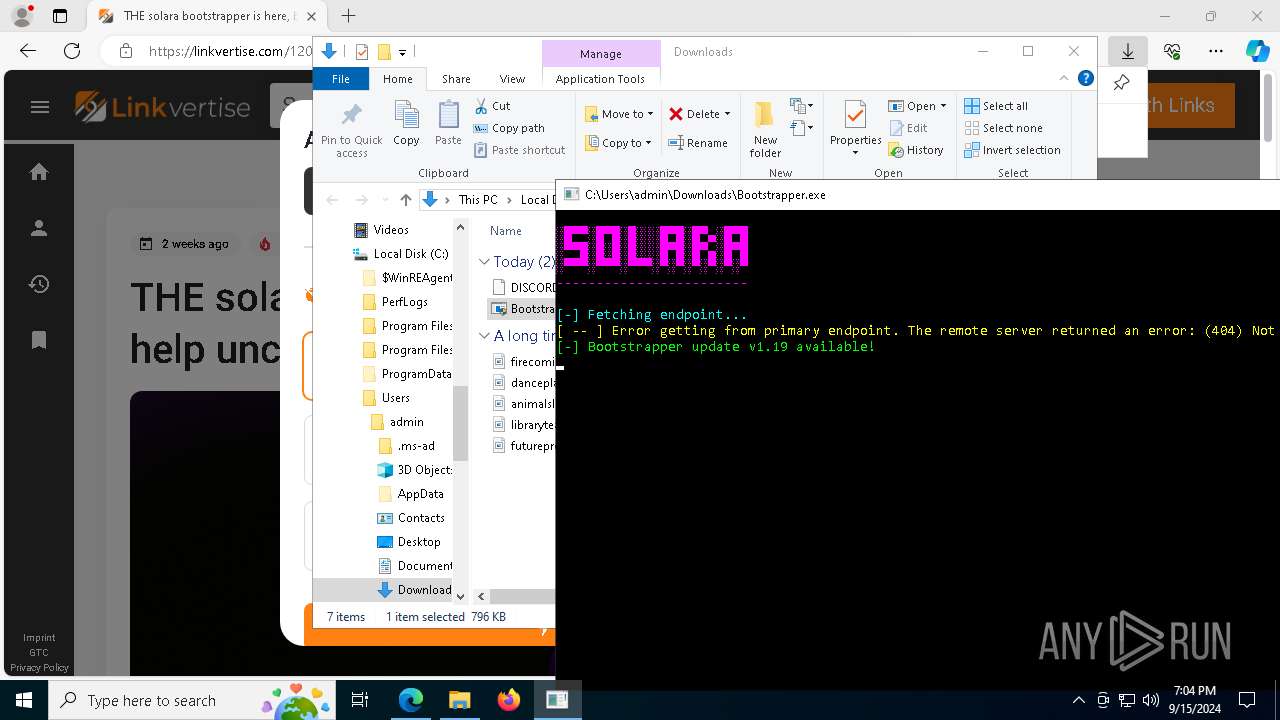The image size is (1280, 720).
Task: Click the Linkvertise logo
Action: click(x=163, y=107)
